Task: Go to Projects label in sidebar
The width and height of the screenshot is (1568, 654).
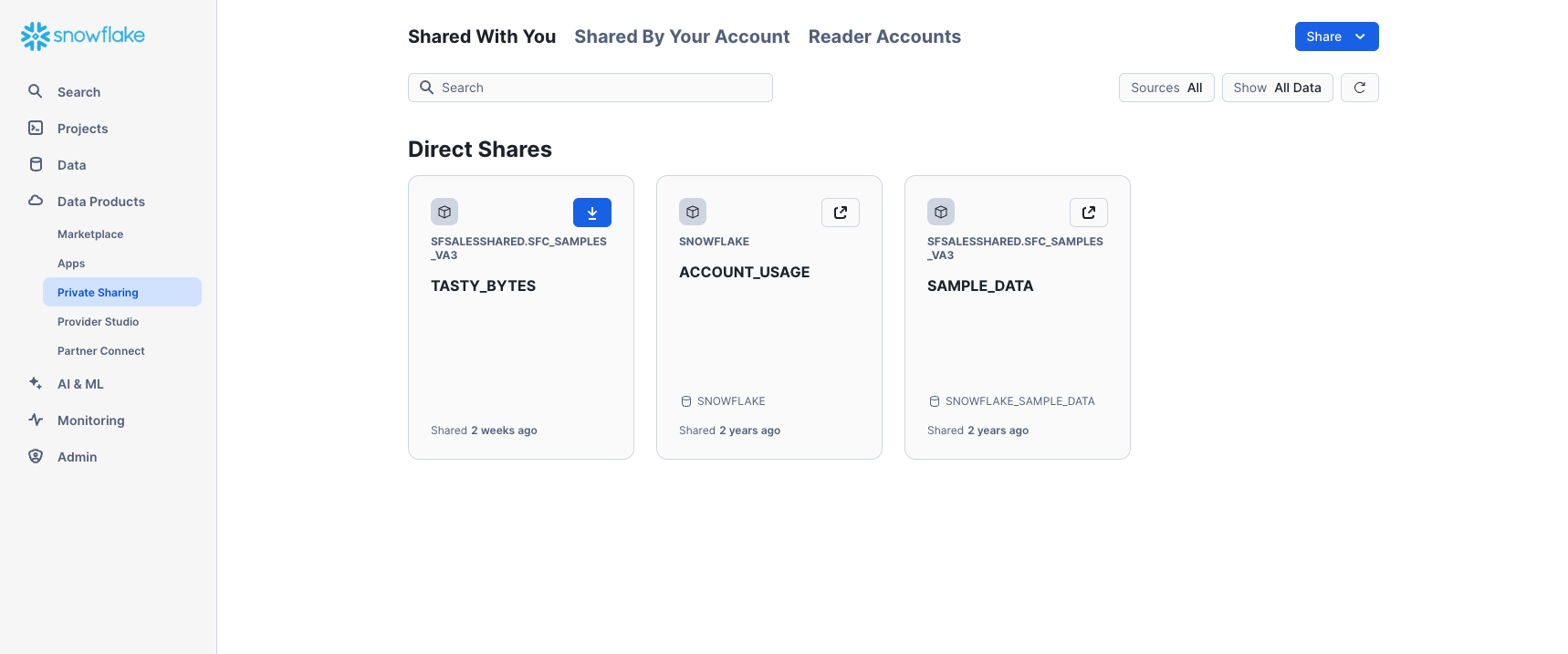Action: [x=83, y=129]
